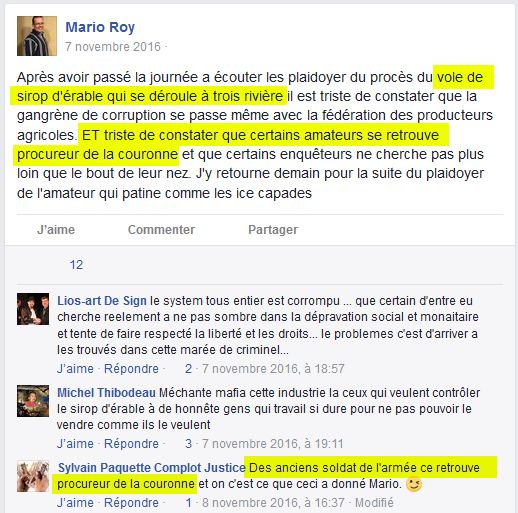
Task: View the 12 reactions count
Action: pyautogui.click(x=76, y=265)
